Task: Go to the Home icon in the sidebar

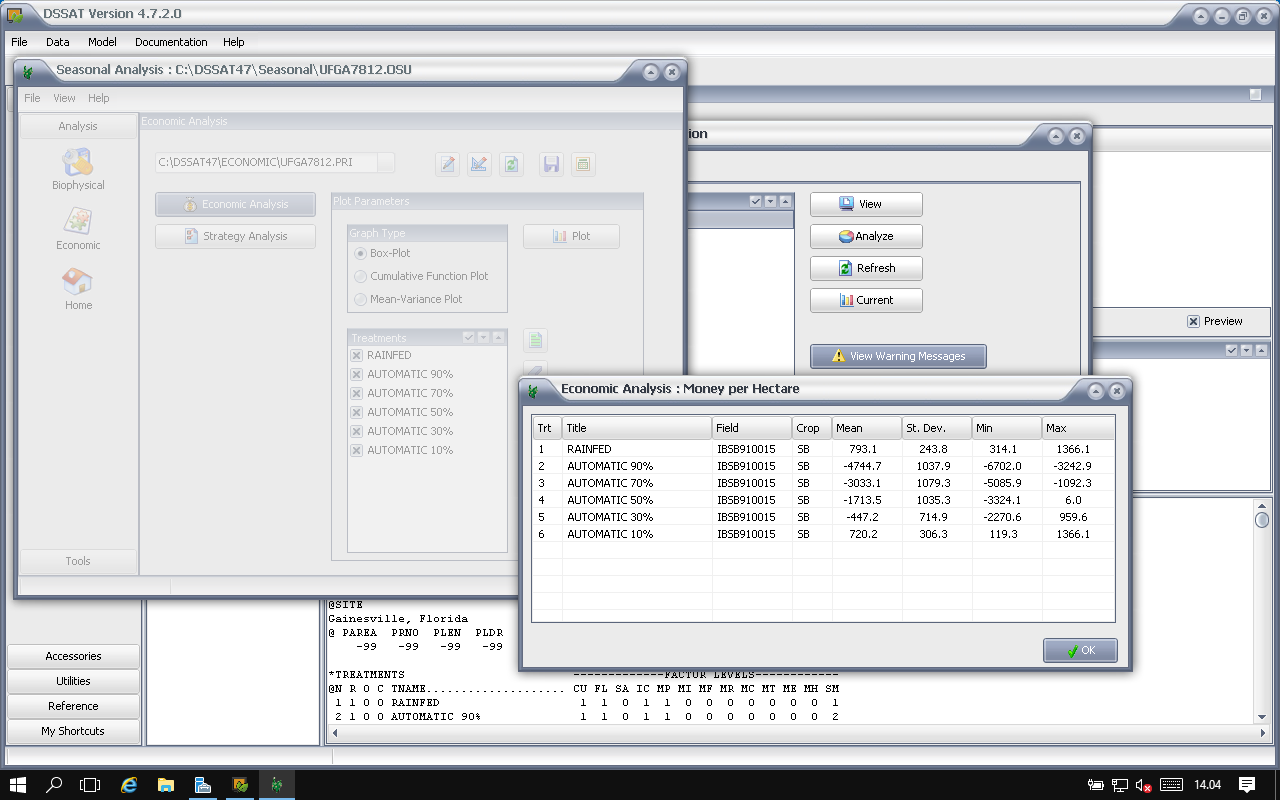Action: click(78, 288)
